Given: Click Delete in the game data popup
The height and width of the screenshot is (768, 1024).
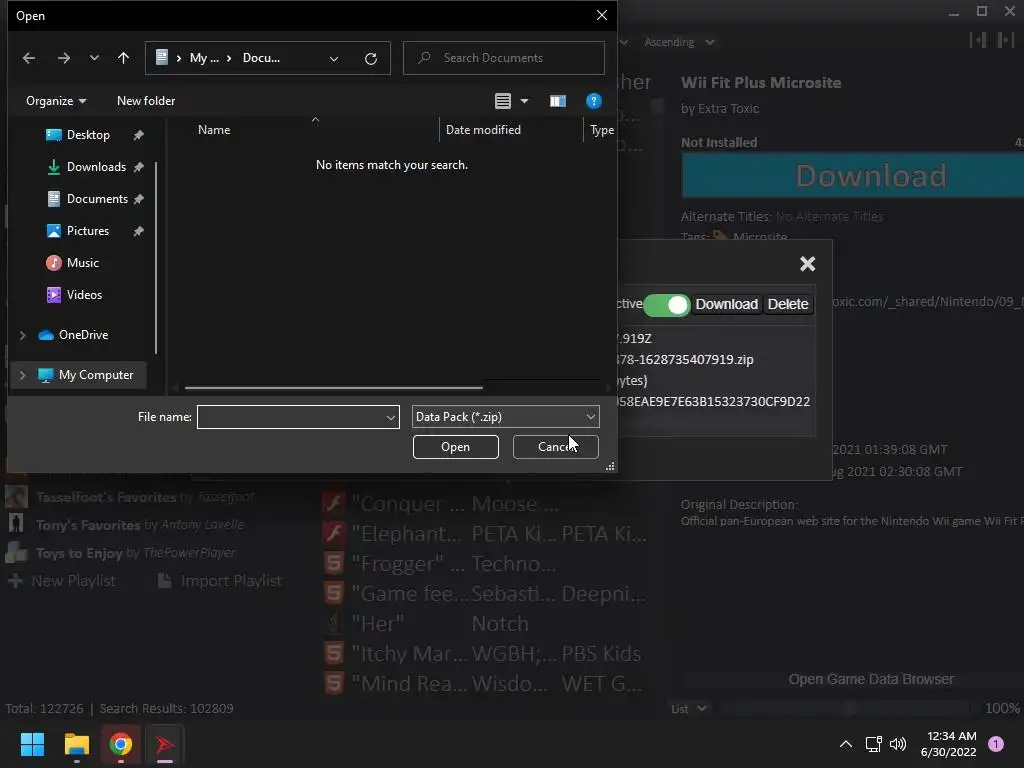Looking at the screenshot, I should tap(788, 304).
